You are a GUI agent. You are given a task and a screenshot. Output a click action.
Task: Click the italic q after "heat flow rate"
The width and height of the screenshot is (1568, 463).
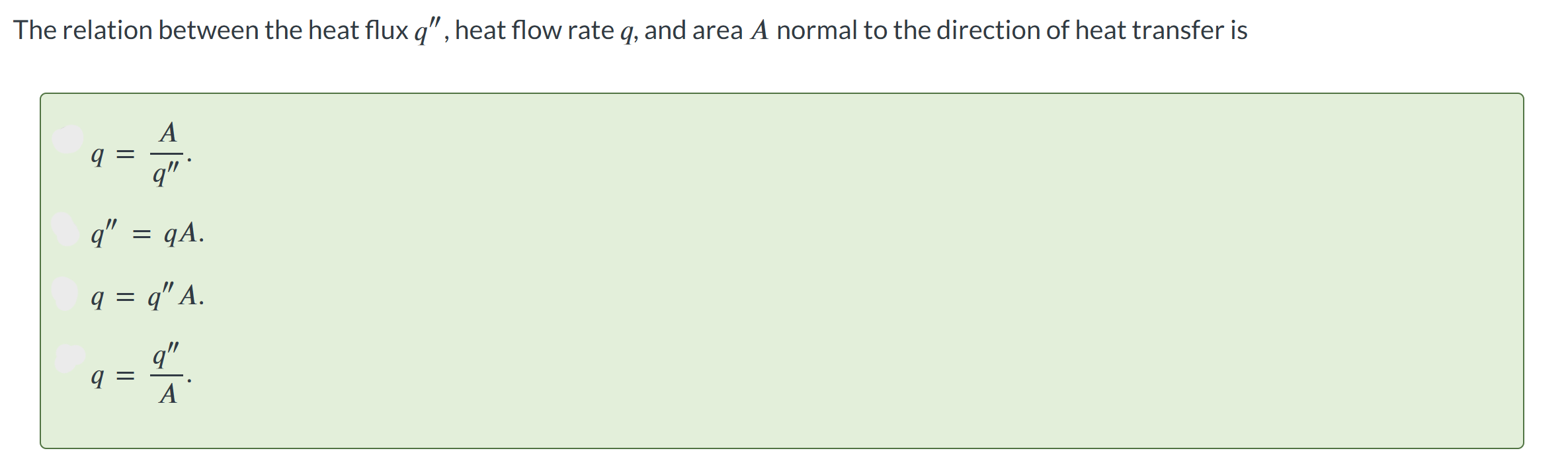pos(627,32)
